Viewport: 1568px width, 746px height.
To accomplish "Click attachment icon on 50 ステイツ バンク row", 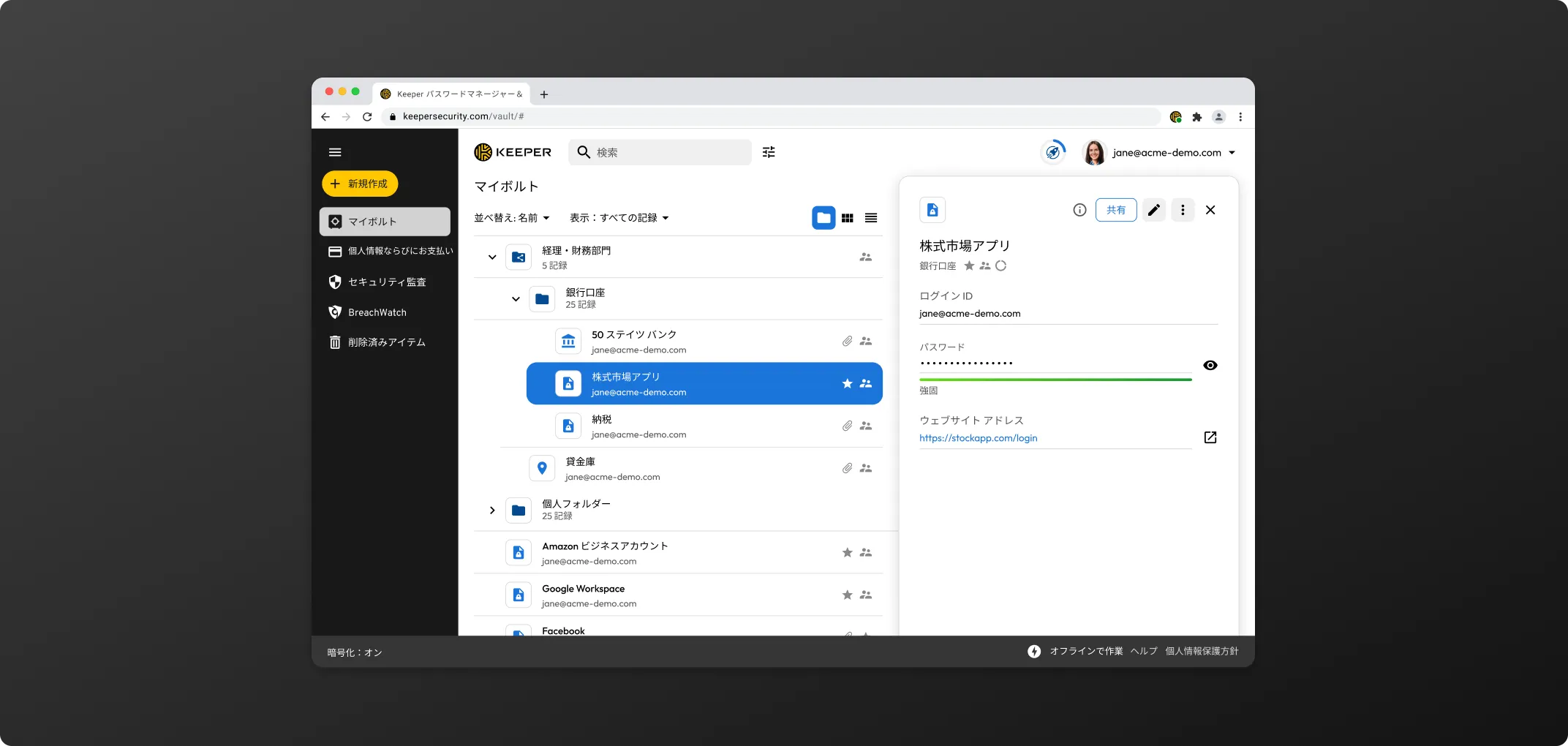I will (x=847, y=342).
